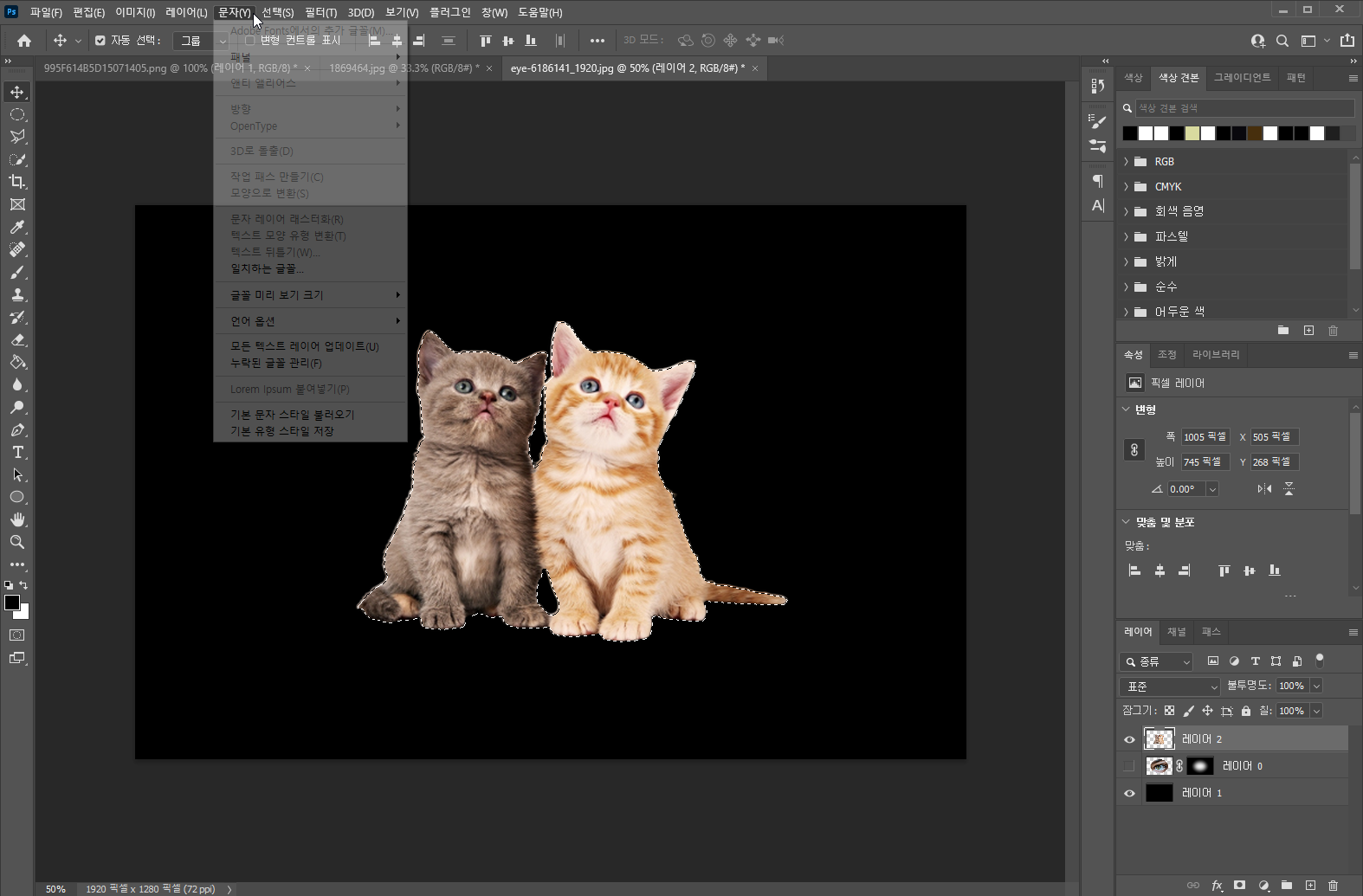Select the Eyedropper tool
The width and height of the screenshot is (1363, 896).
(17, 227)
